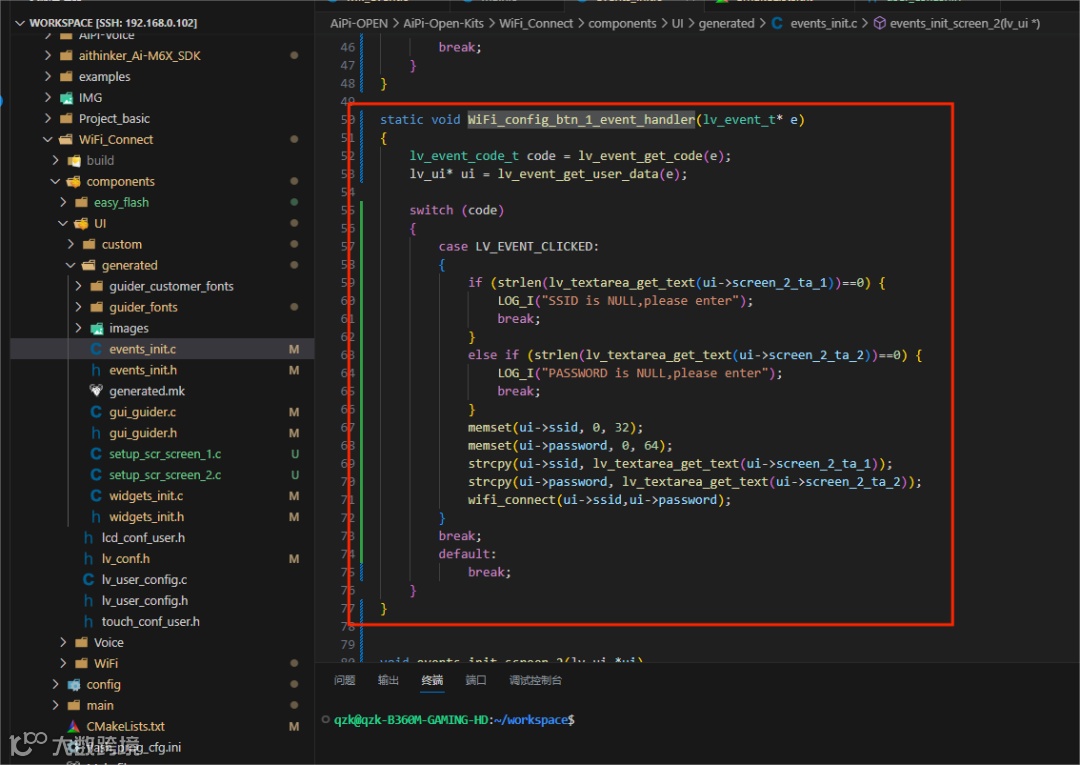Open the 调试控制台 panel tab
1080x765 pixels.
pyautogui.click(x=535, y=680)
